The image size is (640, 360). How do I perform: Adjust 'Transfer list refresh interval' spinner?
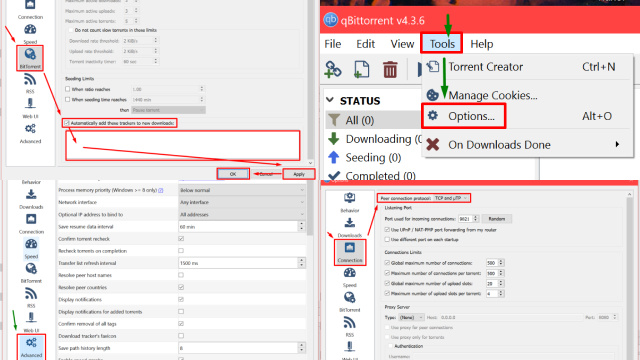(x=302, y=263)
